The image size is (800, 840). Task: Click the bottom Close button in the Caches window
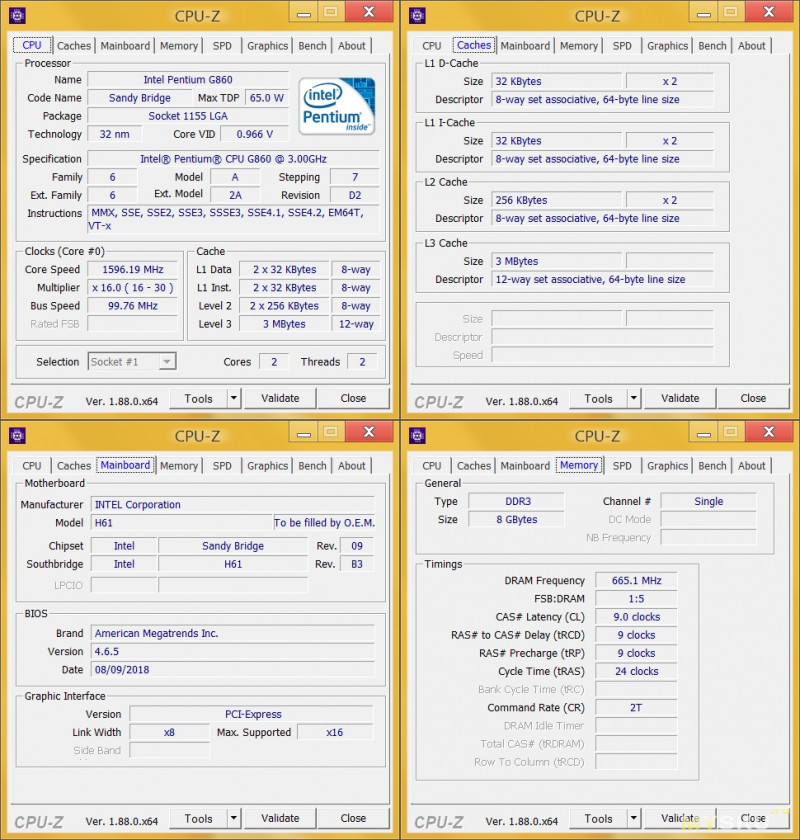(x=753, y=399)
